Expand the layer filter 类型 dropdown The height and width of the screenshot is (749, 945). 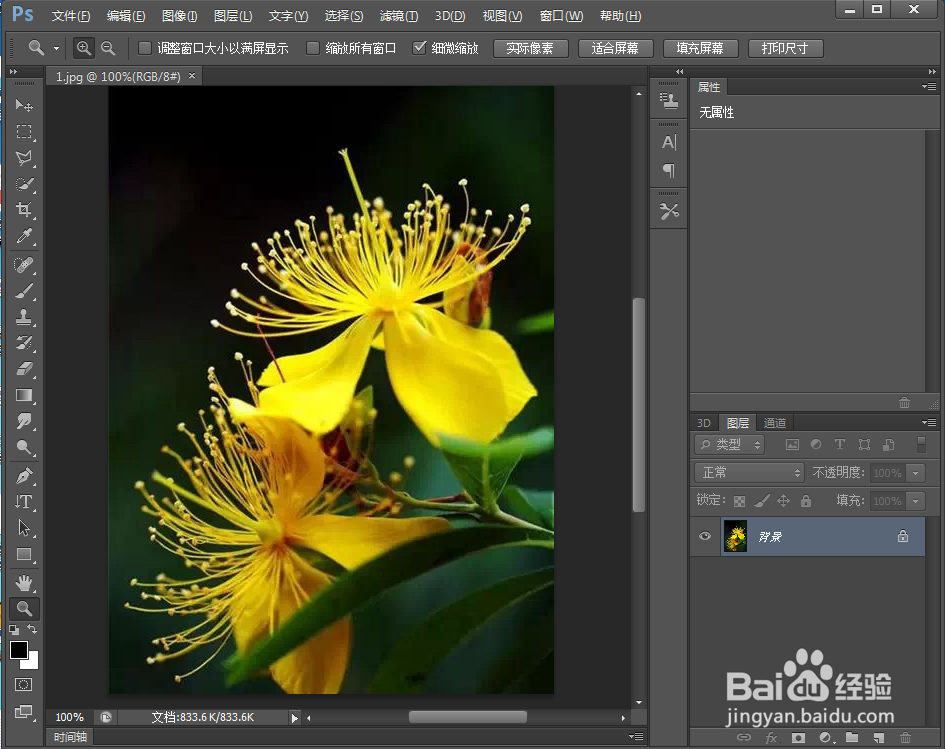point(730,445)
